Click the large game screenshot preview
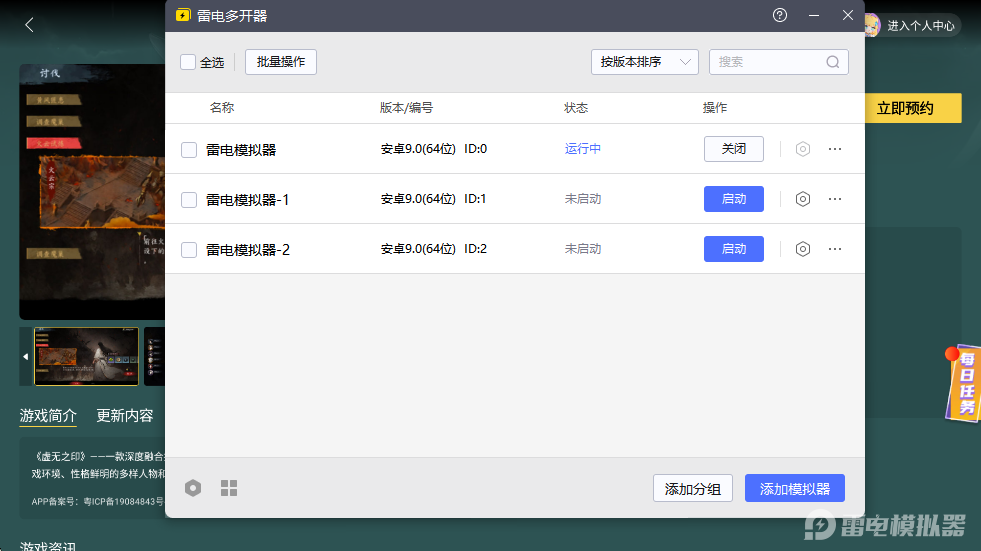The height and width of the screenshot is (551, 981). (x=92, y=192)
